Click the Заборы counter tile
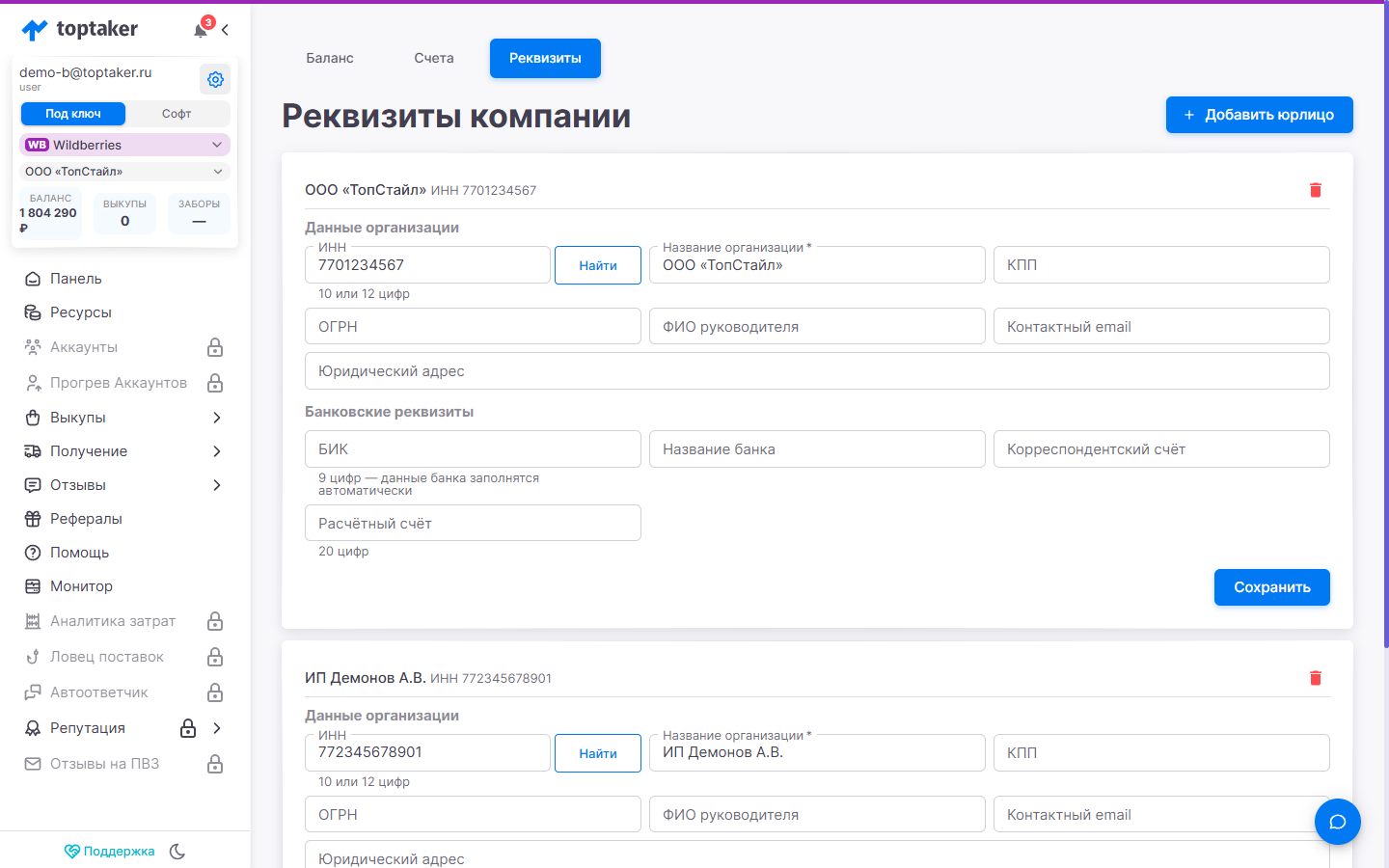Viewport: 1389px width, 868px height. pos(200,212)
